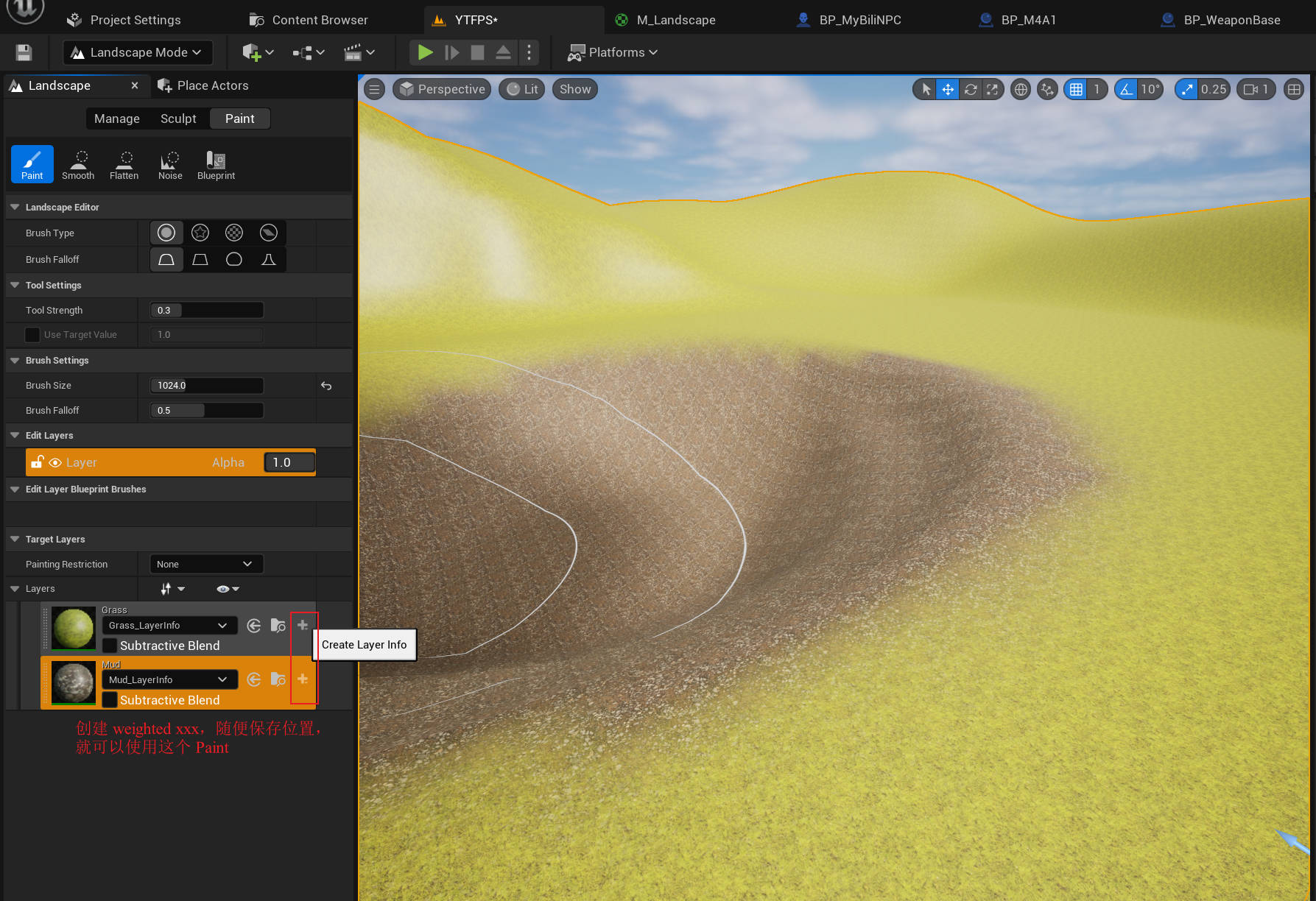Screen dimensions: 1316x901
Task: Open the Show flags menu
Action: [x=575, y=89]
